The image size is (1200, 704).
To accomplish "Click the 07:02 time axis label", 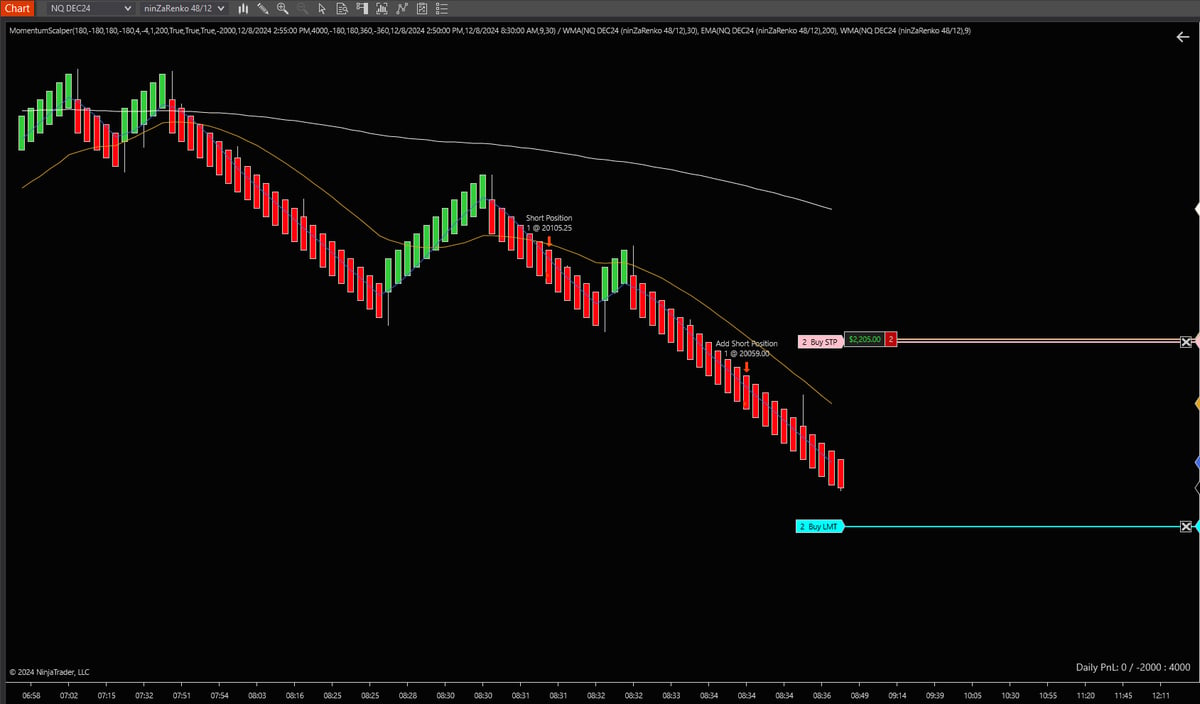I will point(69,695).
